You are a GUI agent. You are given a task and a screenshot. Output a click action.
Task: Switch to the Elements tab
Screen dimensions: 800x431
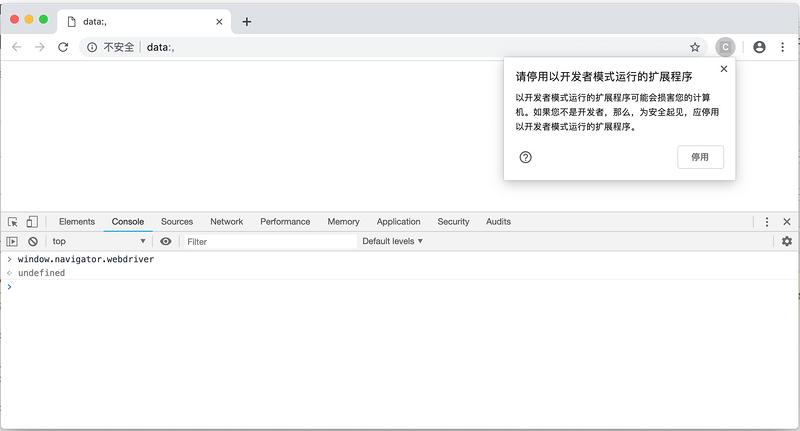(77, 222)
